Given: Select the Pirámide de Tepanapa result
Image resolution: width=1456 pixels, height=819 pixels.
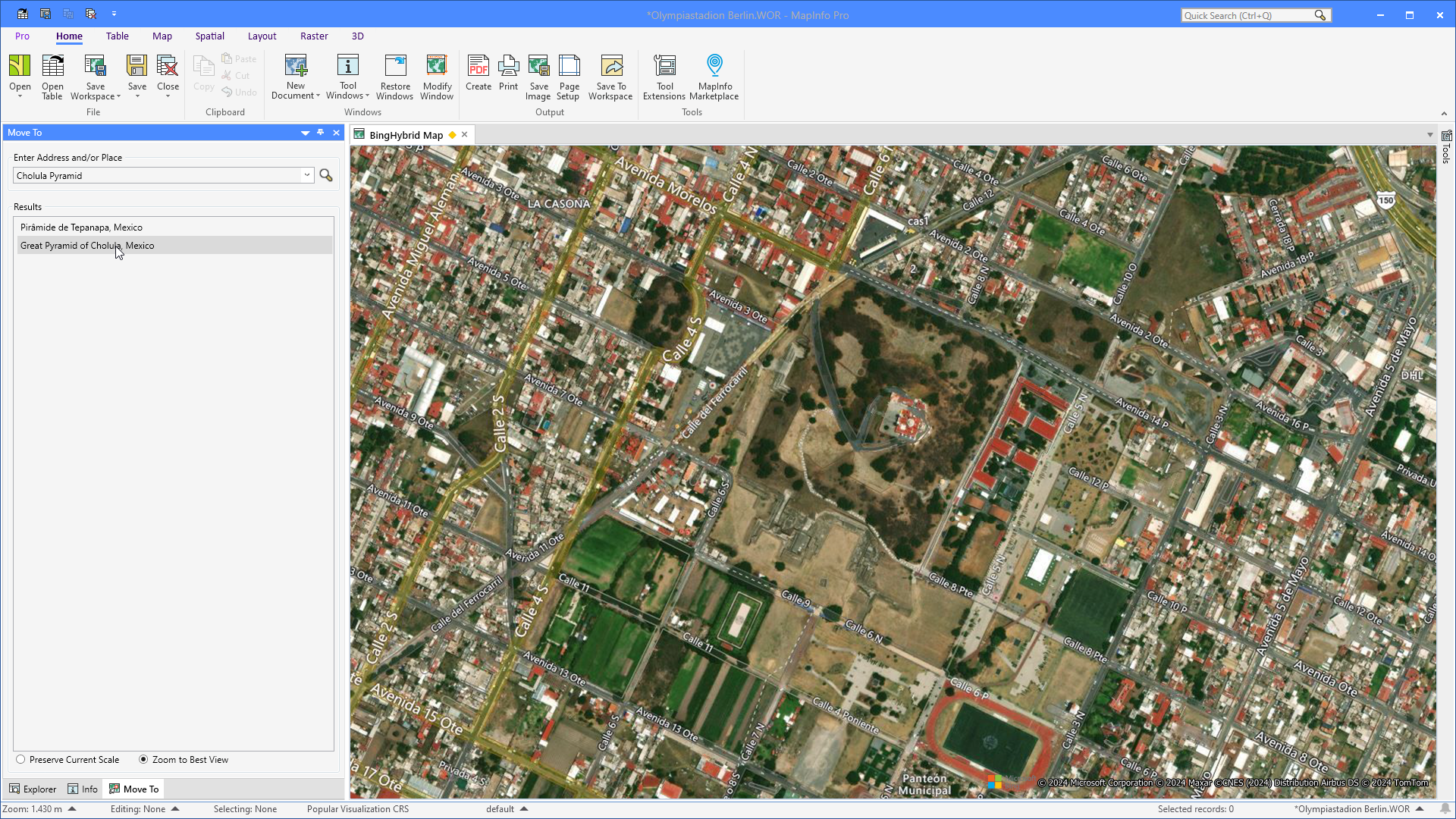Looking at the screenshot, I should (x=174, y=227).
